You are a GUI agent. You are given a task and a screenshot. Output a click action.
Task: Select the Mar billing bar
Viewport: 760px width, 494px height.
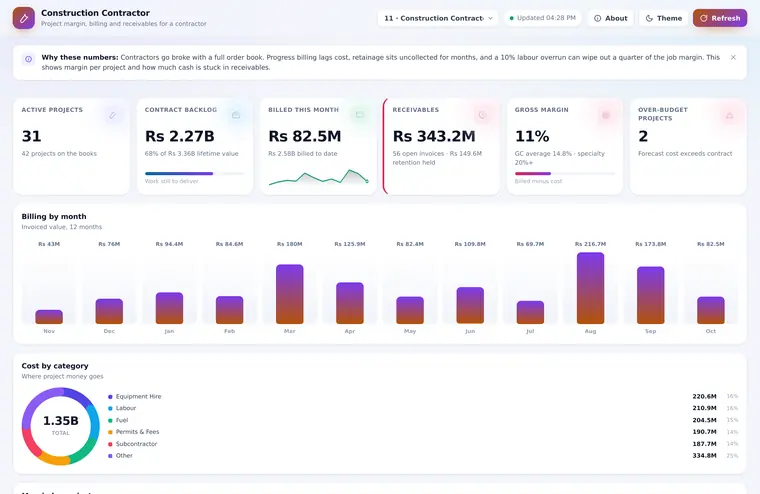click(x=289, y=294)
